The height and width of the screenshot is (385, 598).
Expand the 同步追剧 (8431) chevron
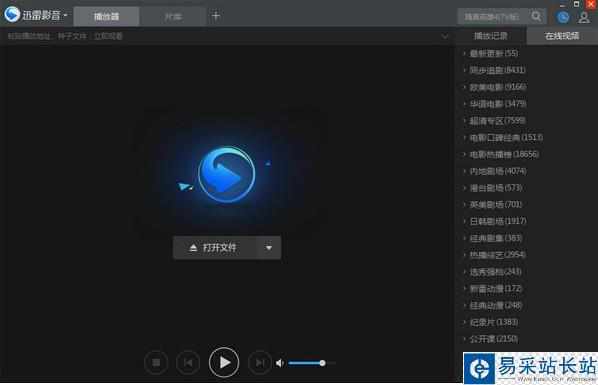pyautogui.click(x=464, y=70)
